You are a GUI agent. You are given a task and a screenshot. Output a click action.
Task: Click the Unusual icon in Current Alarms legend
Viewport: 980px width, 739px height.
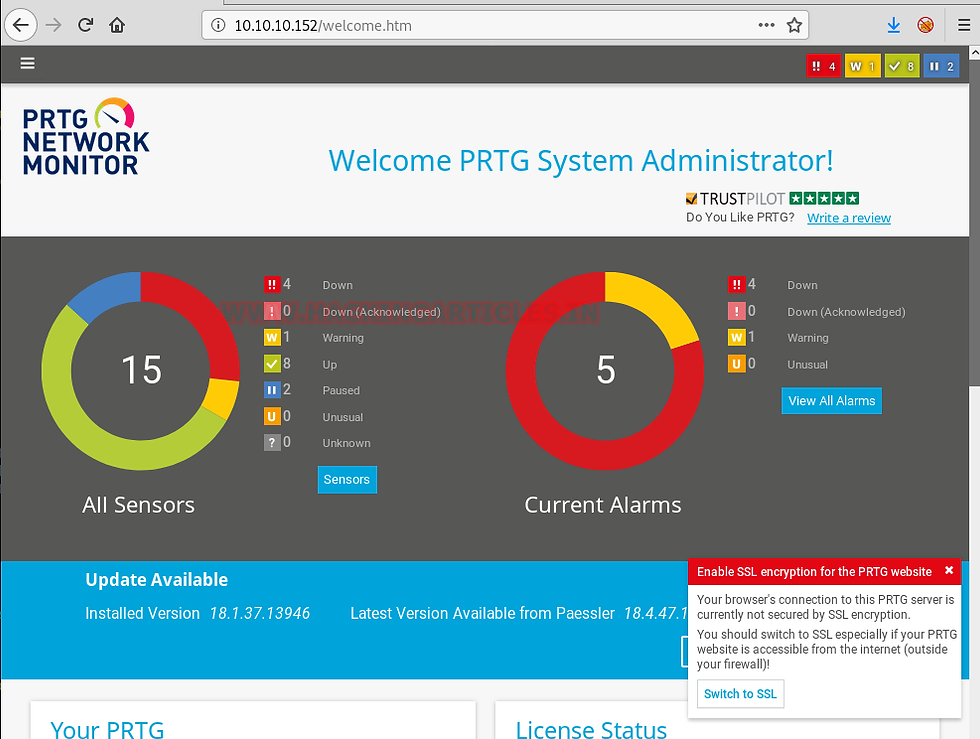click(x=737, y=363)
